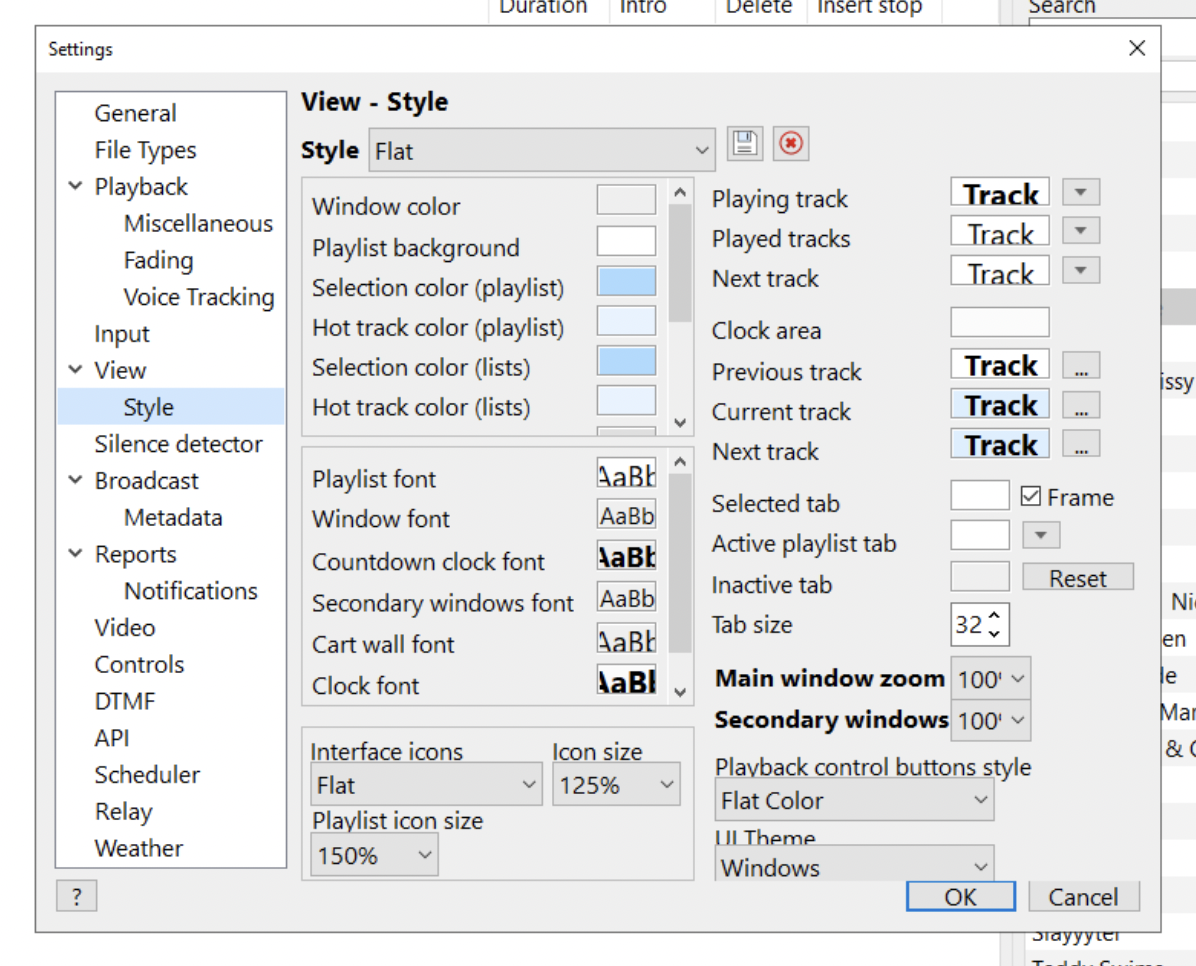
Task: Open dropdown arrow beside the upper Next track
Action: coord(1081,270)
